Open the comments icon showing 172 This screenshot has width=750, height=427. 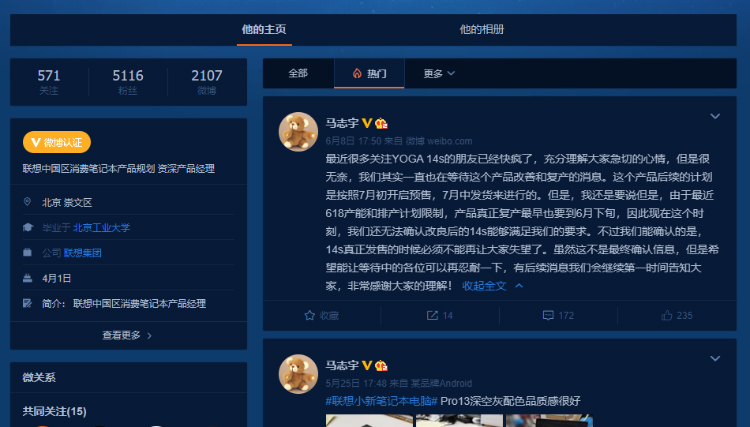pyautogui.click(x=558, y=316)
